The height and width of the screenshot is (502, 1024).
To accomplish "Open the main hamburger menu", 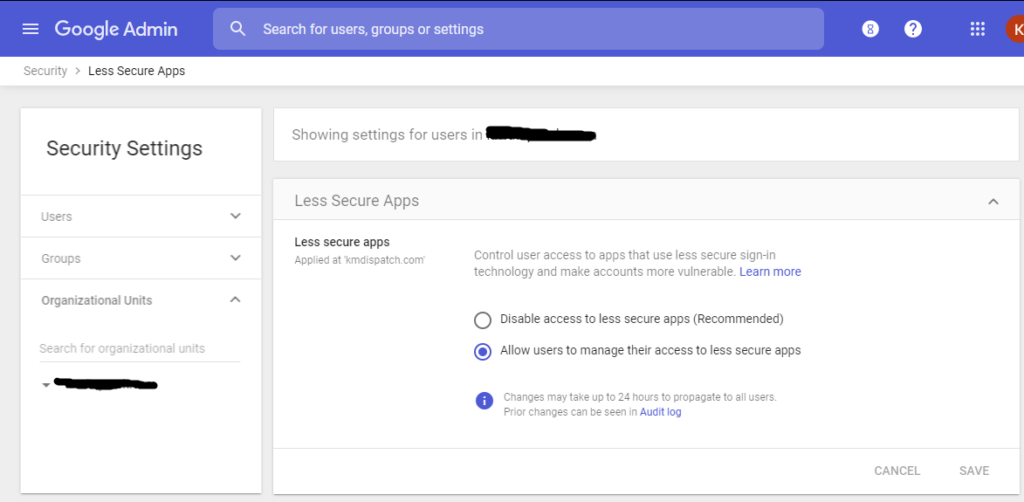I will click(x=31, y=29).
